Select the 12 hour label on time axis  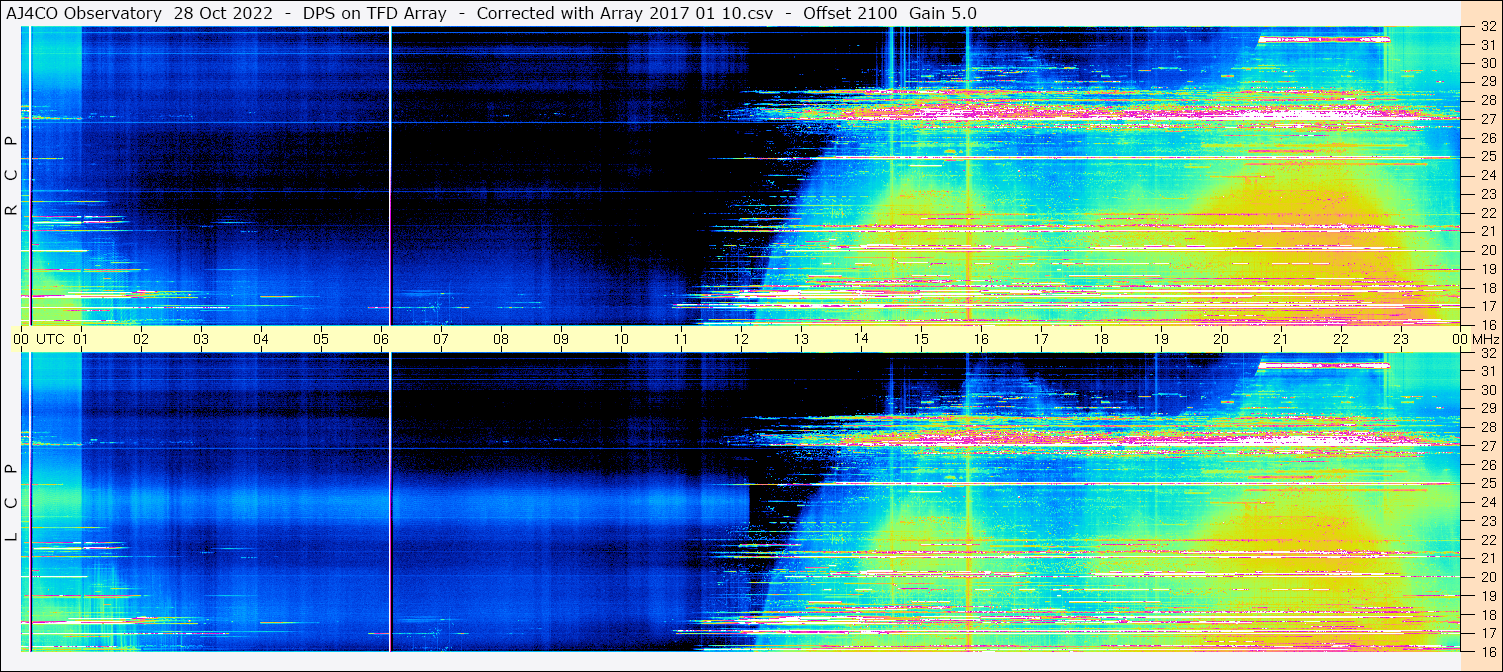741,339
